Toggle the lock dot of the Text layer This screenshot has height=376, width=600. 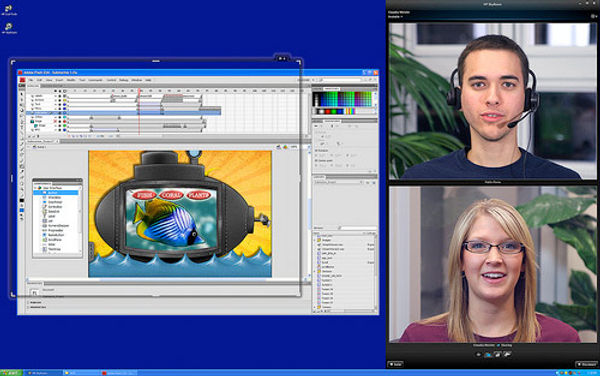pyautogui.click(x=60, y=104)
